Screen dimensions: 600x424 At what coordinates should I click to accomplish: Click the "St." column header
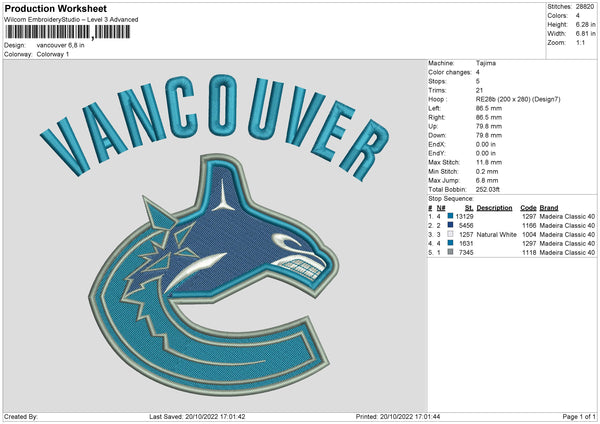[x=469, y=208]
